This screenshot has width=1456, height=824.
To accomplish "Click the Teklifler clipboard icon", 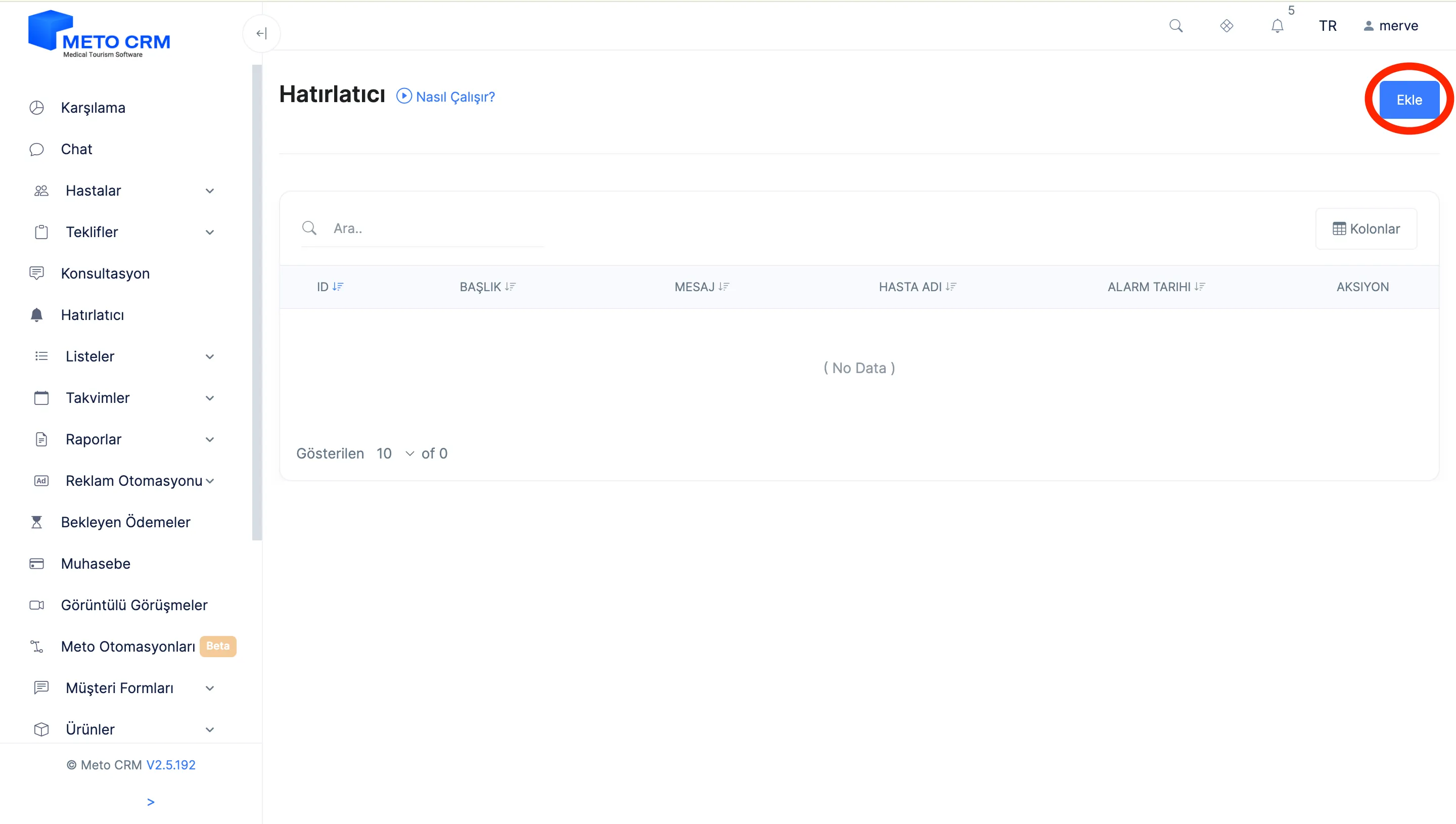I will [41, 232].
